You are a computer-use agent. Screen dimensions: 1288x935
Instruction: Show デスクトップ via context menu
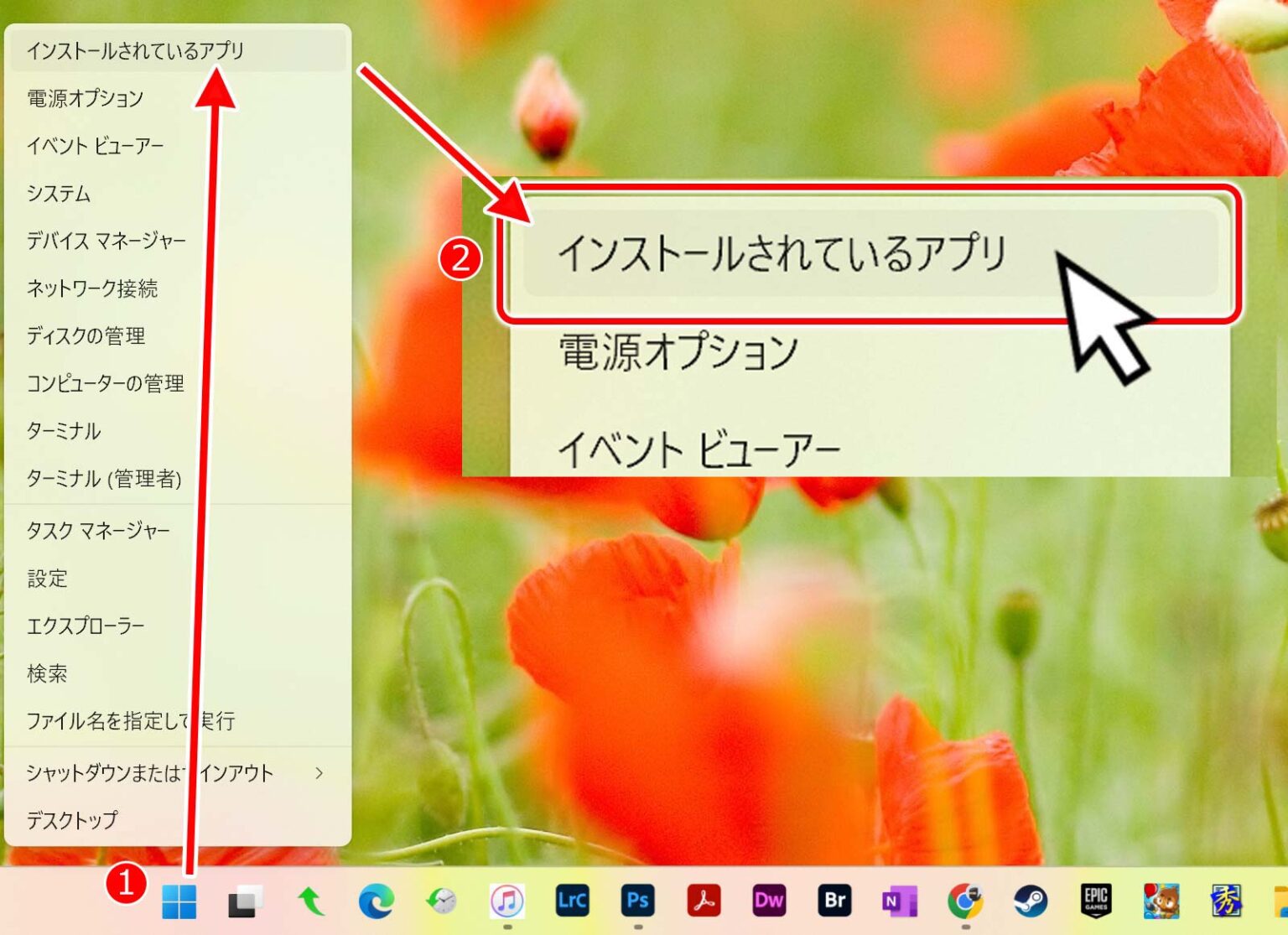(x=178, y=819)
